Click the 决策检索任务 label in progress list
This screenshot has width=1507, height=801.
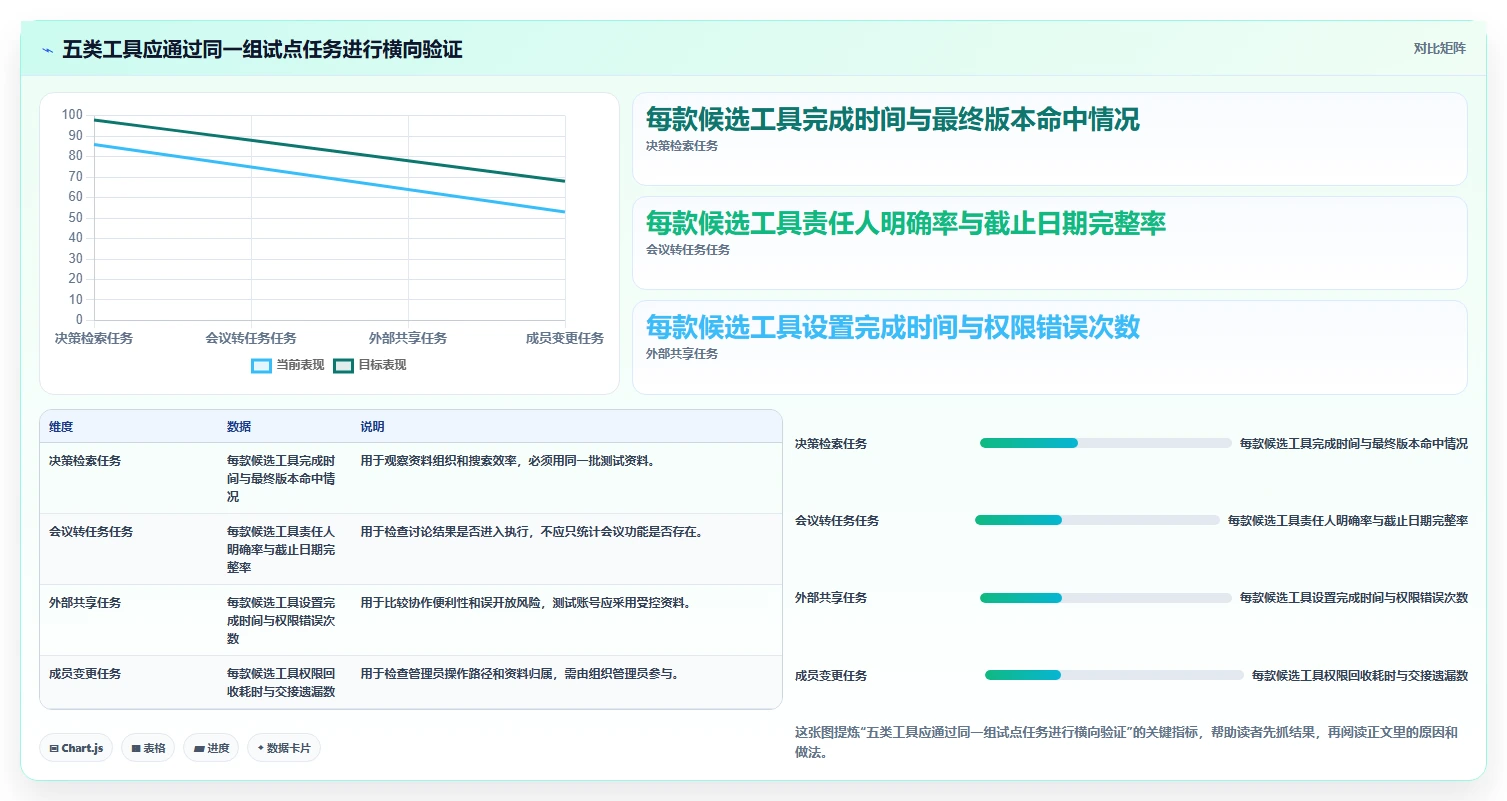coord(831,444)
